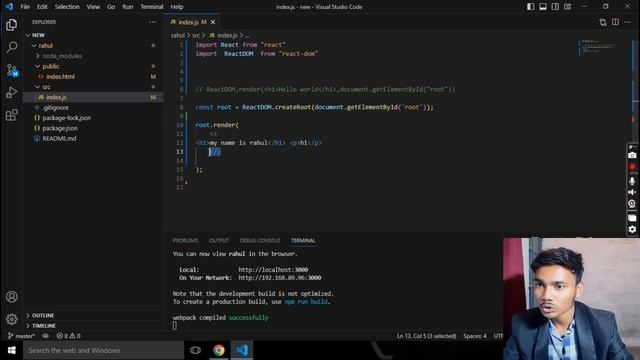Open the Go menu
This screenshot has height=360, width=640.
pyautogui.click(x=111, y=7)
